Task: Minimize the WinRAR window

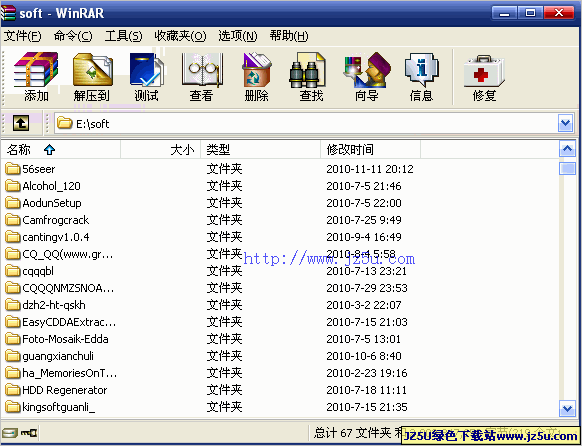Action: (504, 13)
